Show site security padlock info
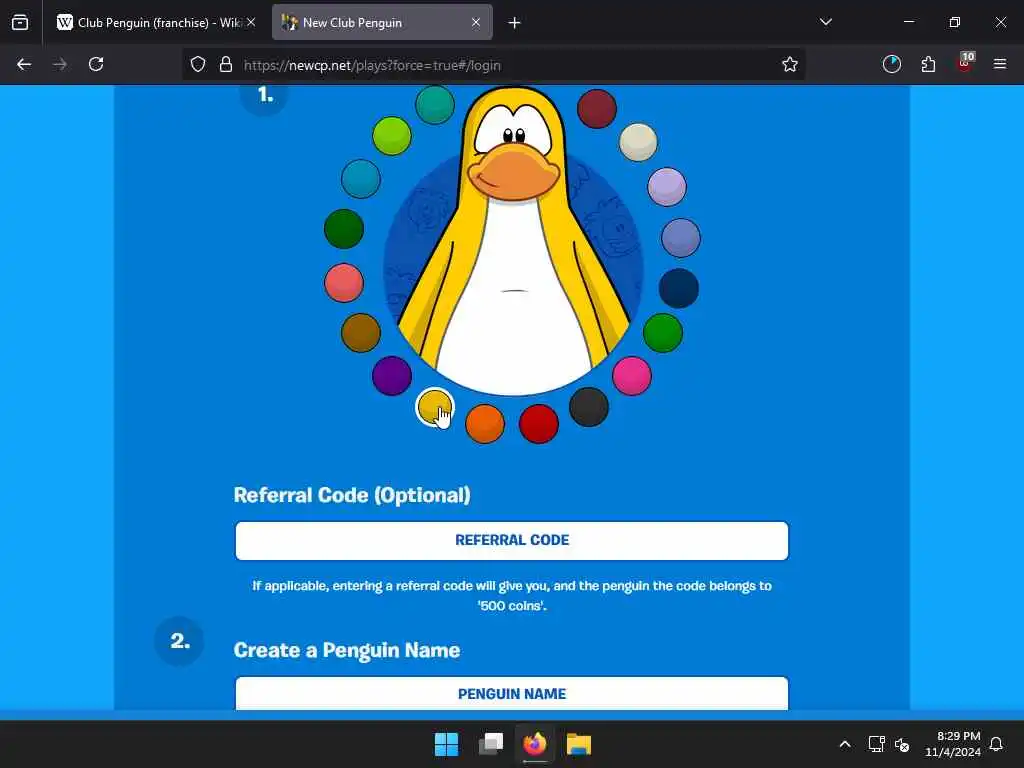 coord(226,65)
